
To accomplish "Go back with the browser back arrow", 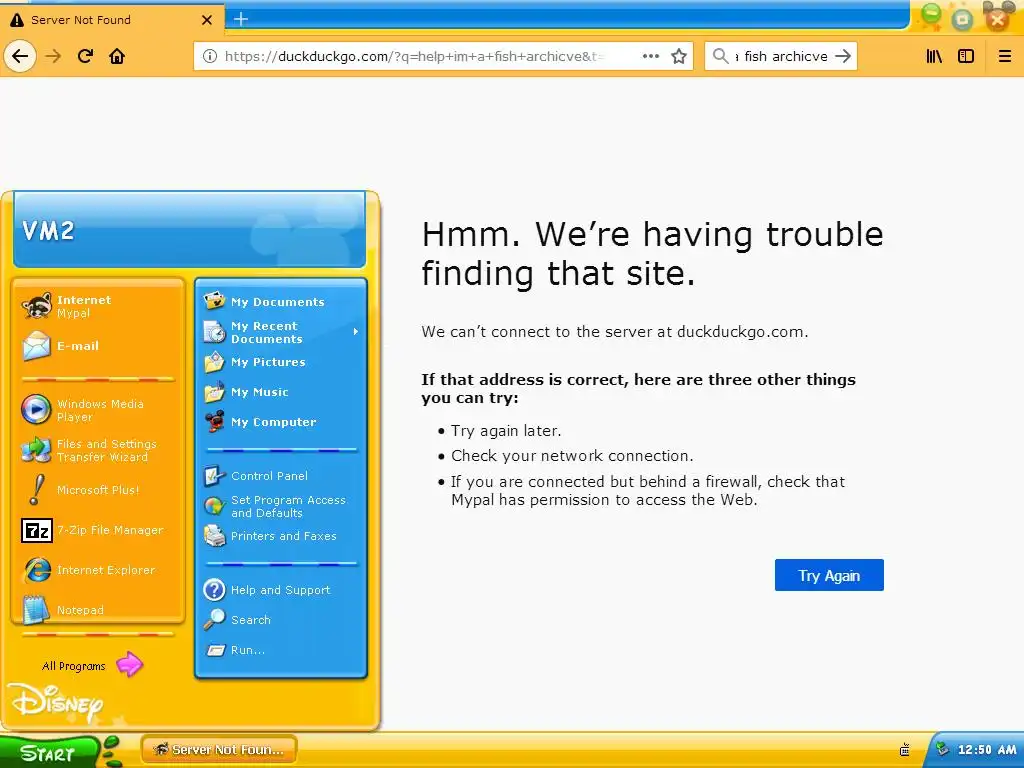I will [x=20, y=56].
